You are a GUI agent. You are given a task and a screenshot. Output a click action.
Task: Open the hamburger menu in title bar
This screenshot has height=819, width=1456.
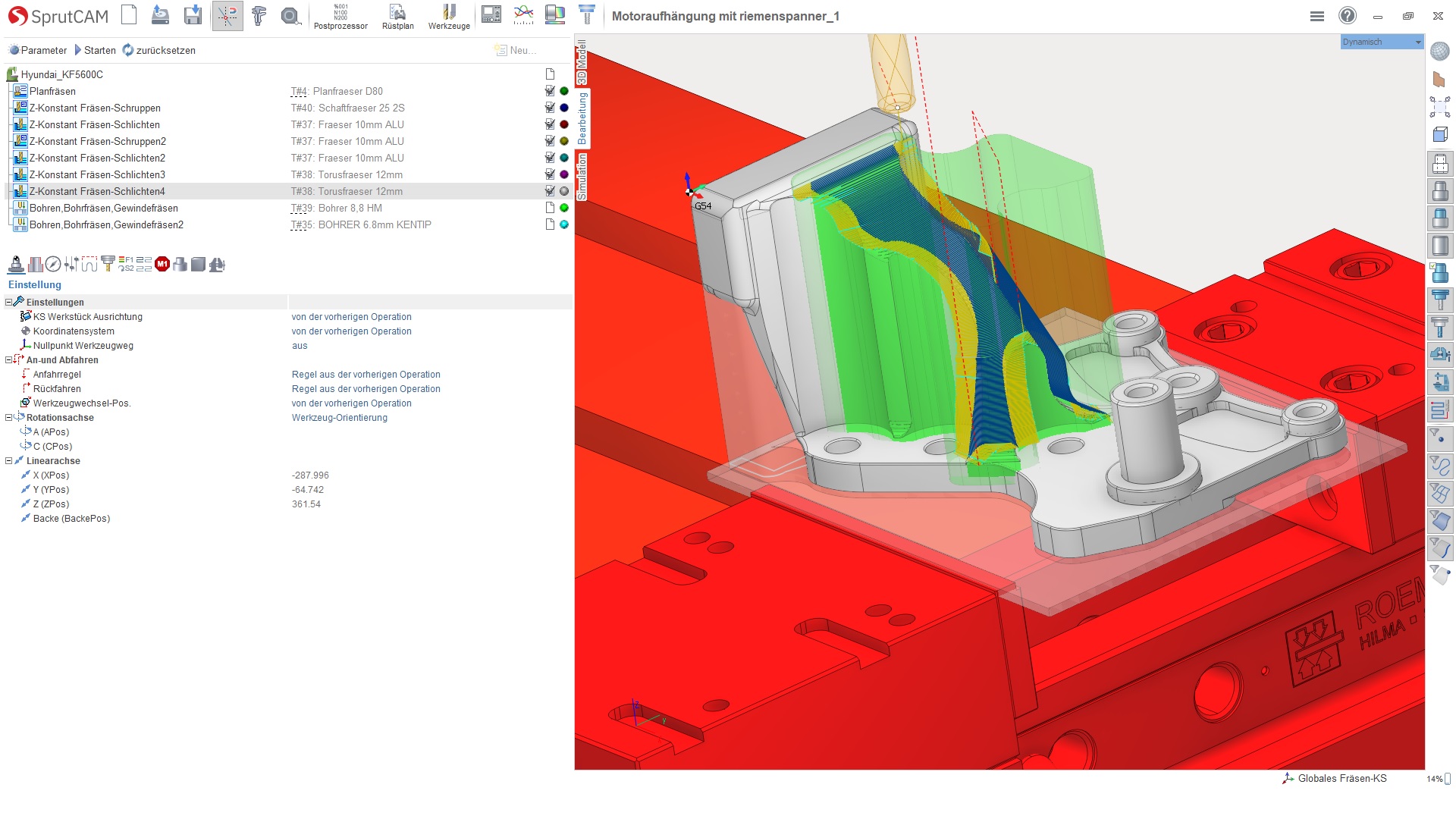tap(1317, 16)
